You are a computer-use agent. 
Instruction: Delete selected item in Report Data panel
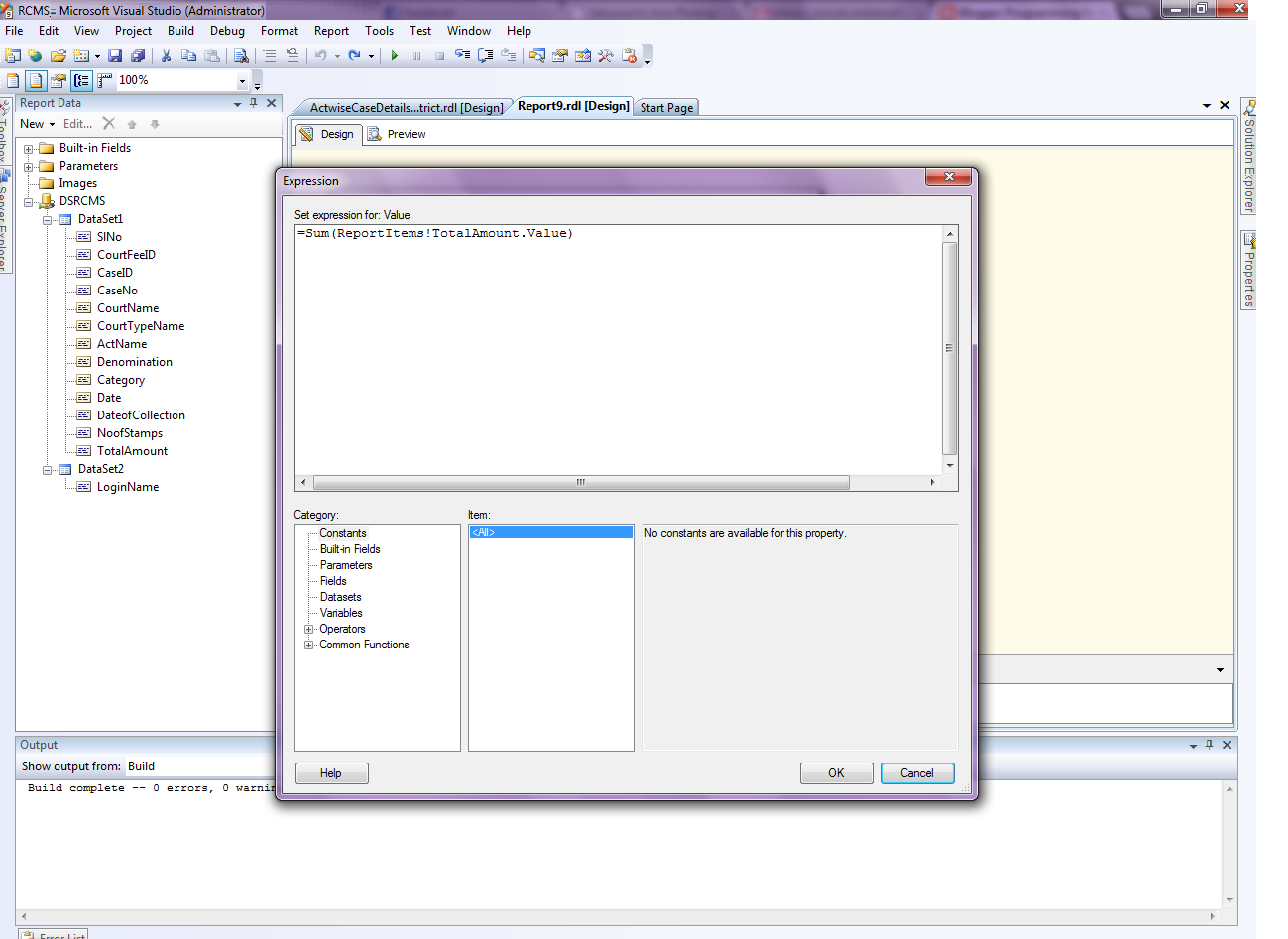coord(109,124)
